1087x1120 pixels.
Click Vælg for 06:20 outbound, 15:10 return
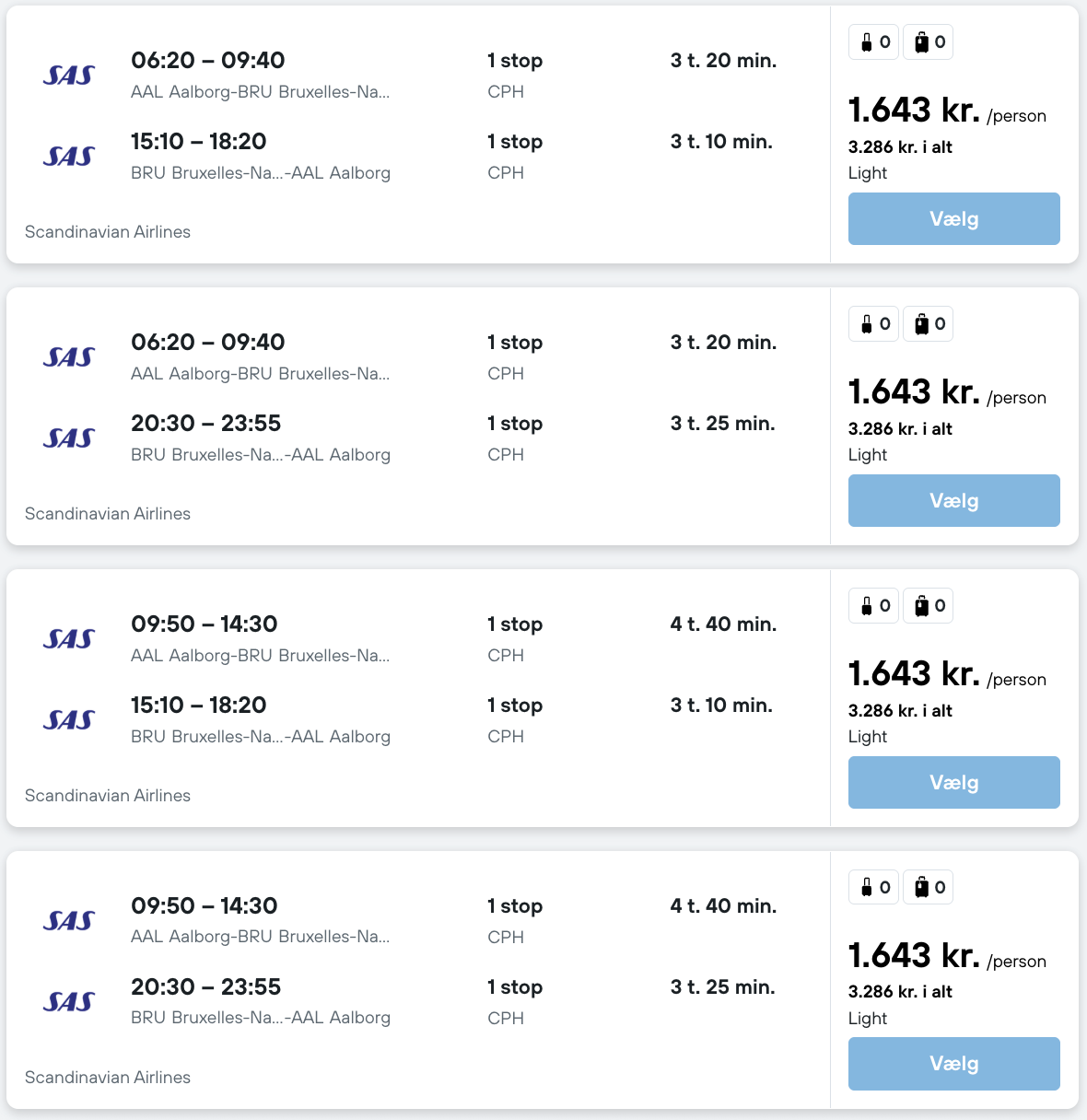point(953,219)
